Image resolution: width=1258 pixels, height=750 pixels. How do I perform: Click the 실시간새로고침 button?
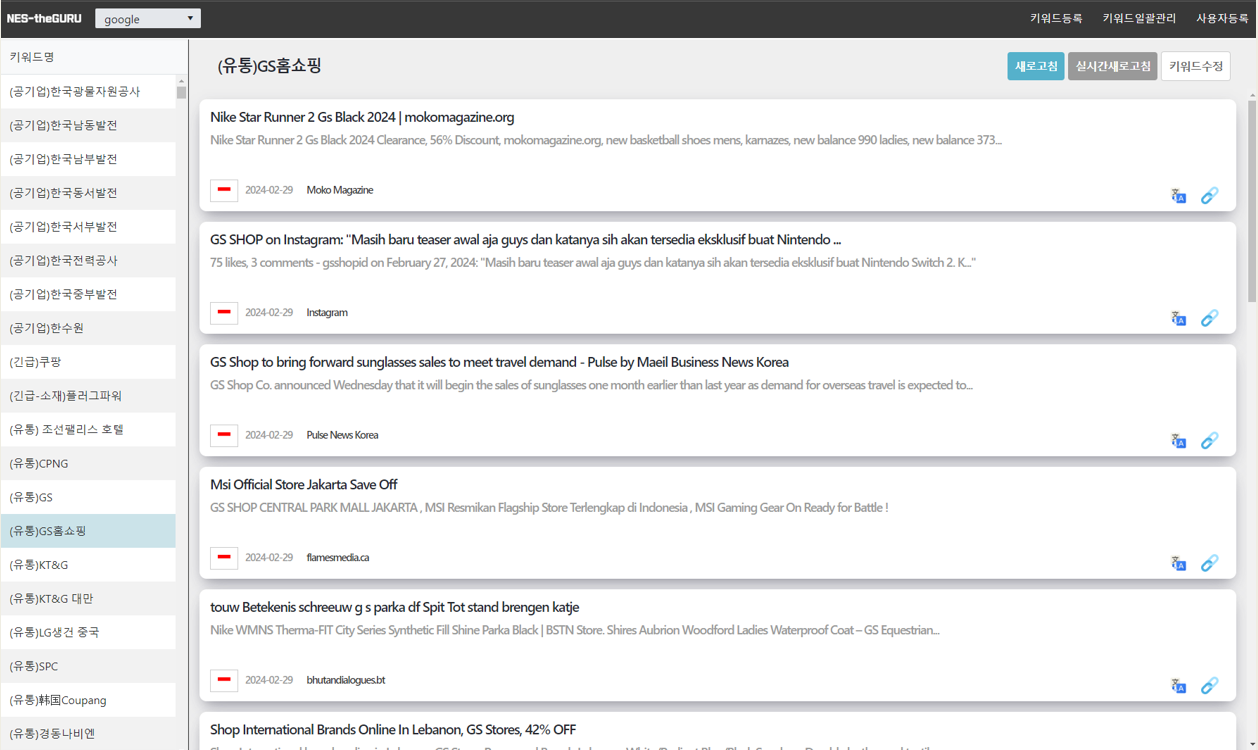1112,66
